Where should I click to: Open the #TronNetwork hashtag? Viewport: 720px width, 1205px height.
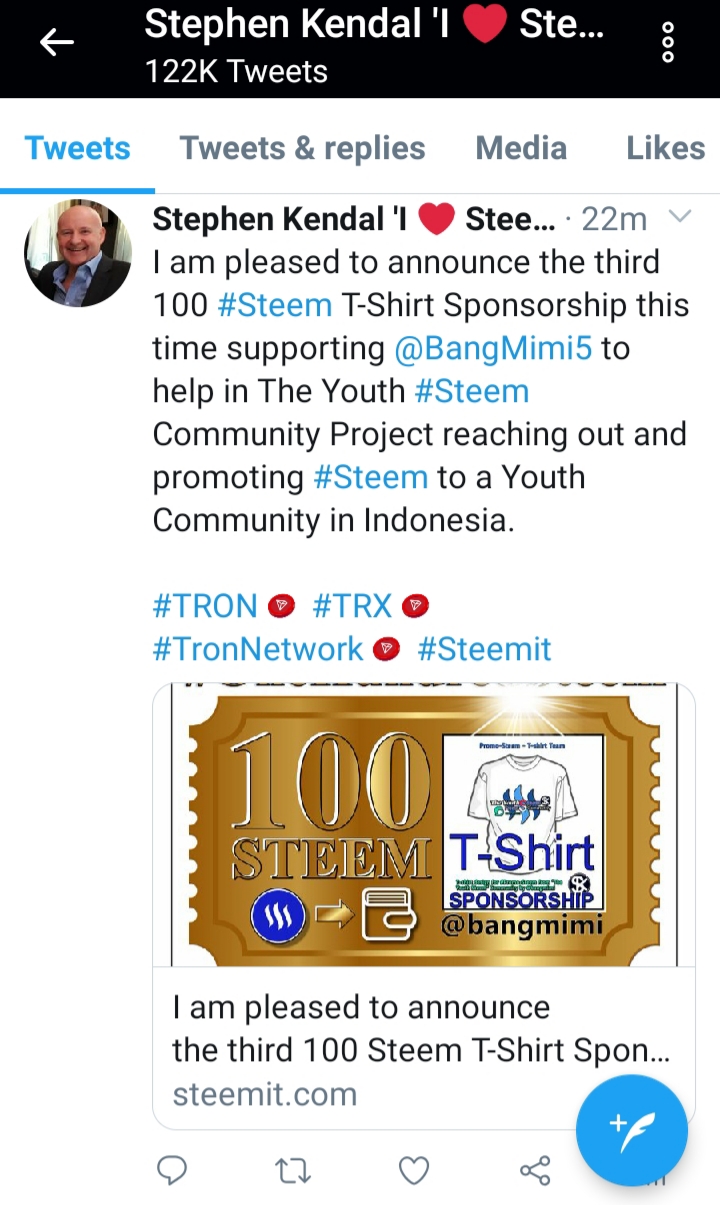257,649
